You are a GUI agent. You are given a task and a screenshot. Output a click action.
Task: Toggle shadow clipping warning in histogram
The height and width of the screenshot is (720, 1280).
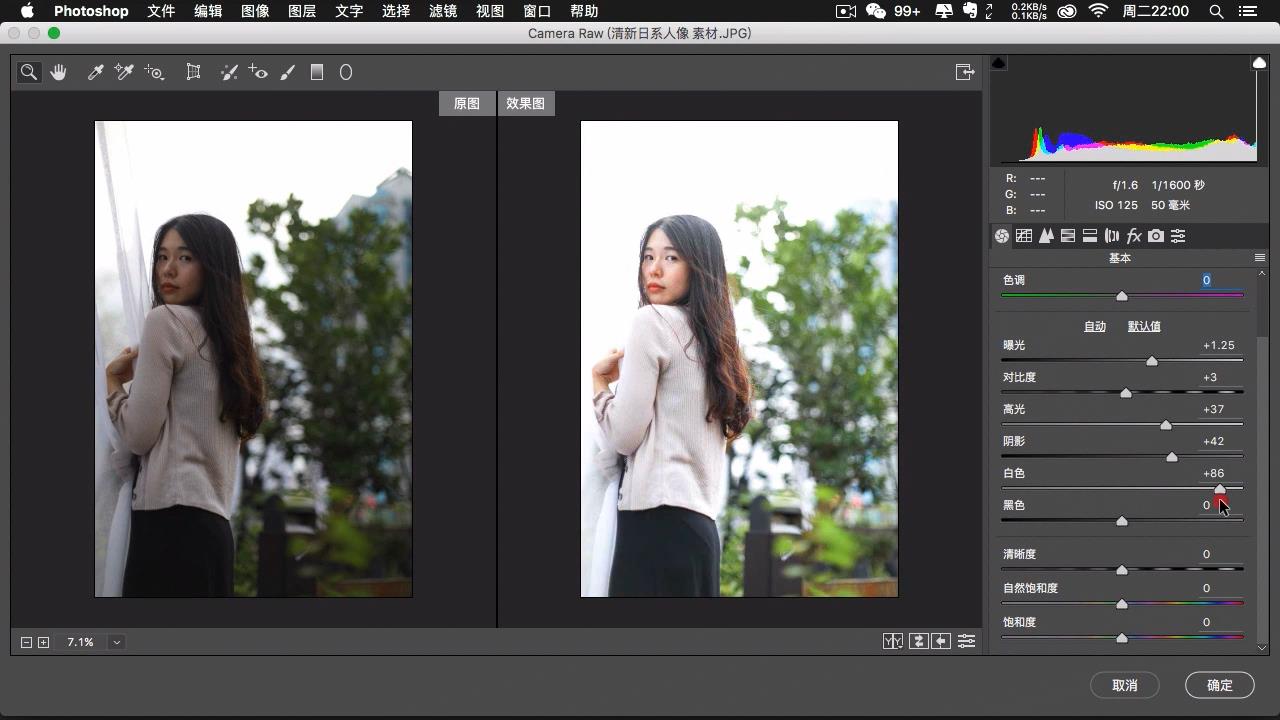[998, 63]
